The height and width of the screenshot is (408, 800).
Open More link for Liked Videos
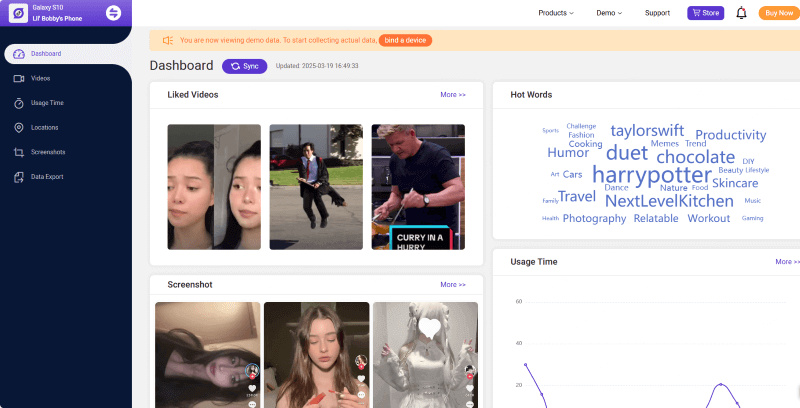click(453, 95)
